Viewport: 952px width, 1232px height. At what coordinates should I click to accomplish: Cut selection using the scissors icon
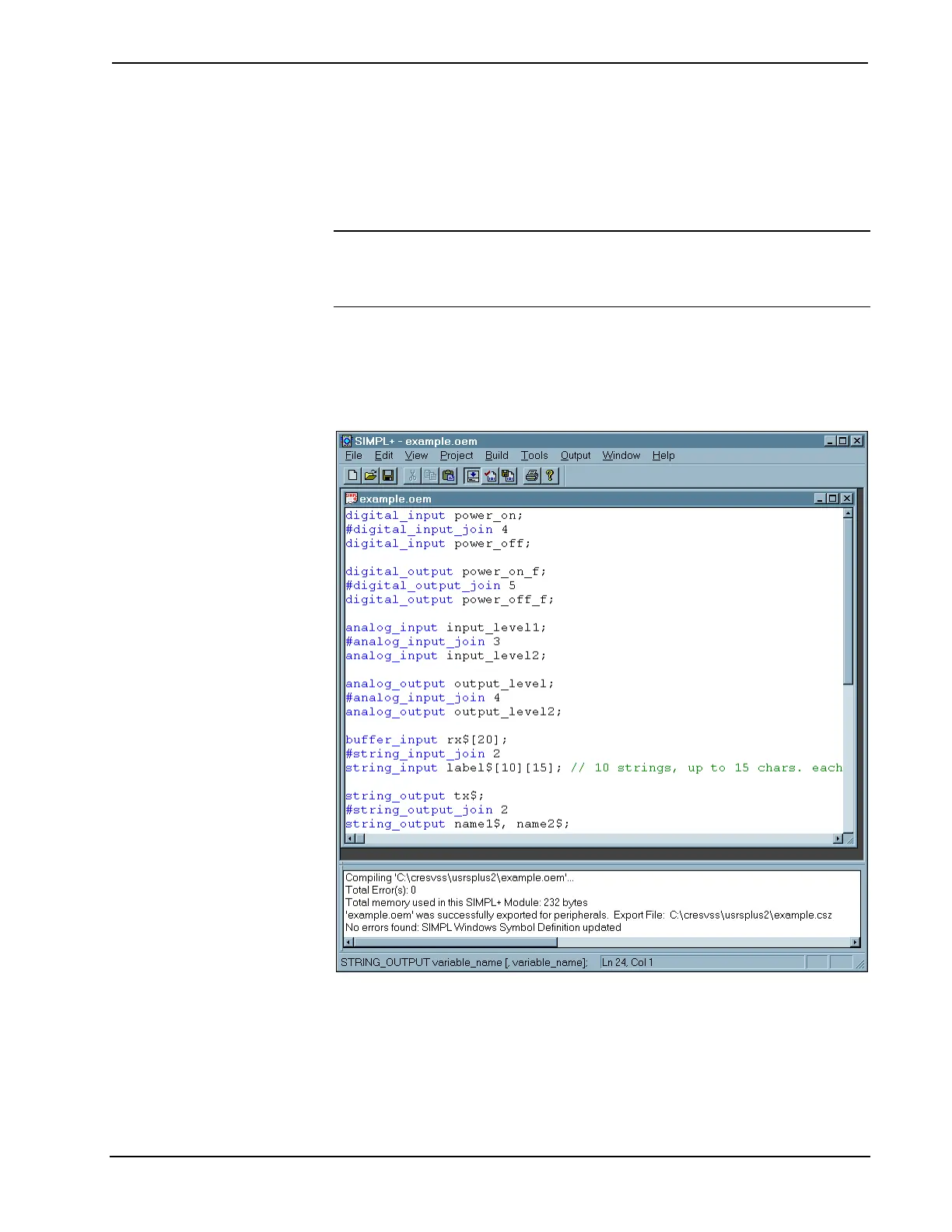tap(413, 475)
